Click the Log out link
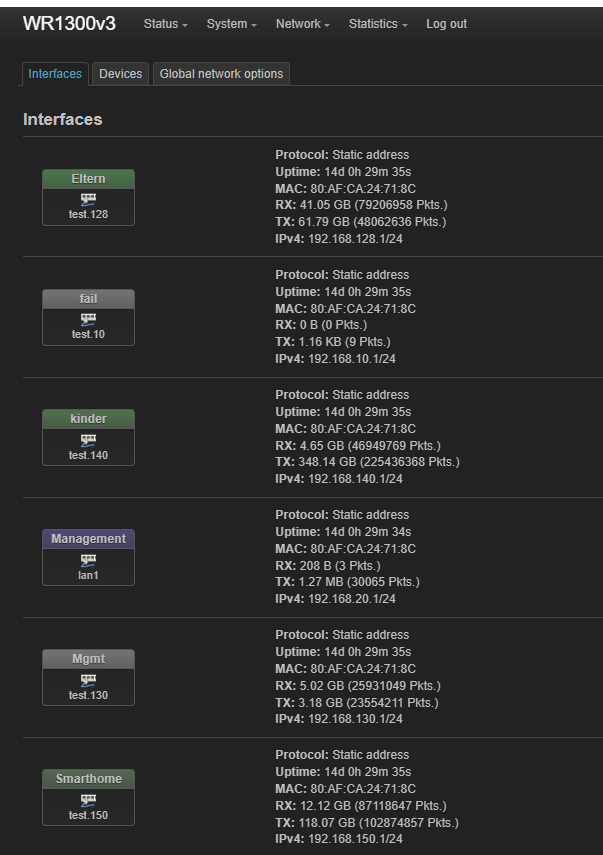The width and height of the screenshot is (603, 855). pos(447,24)
